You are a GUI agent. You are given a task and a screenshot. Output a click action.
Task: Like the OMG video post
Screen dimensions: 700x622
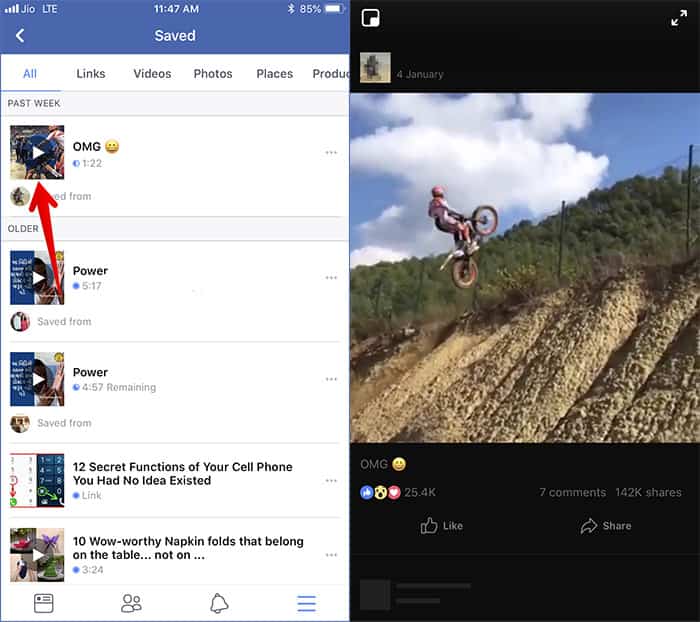441,526
